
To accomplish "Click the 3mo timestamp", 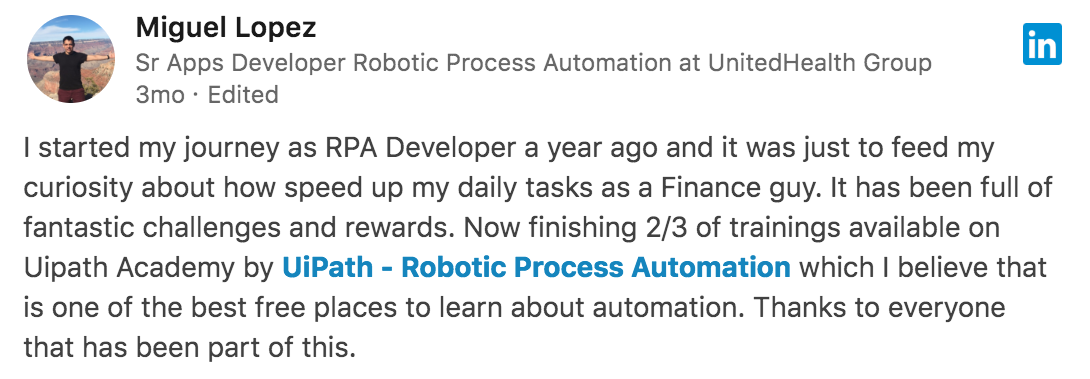I will (160, 95).
